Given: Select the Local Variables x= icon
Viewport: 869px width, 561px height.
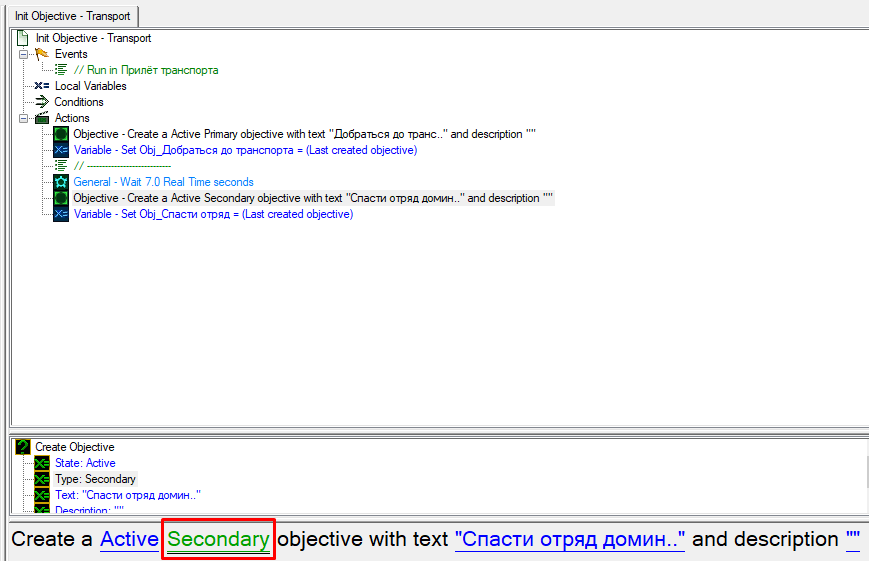Looking at the screenshot, I should [x=42, y=86].
